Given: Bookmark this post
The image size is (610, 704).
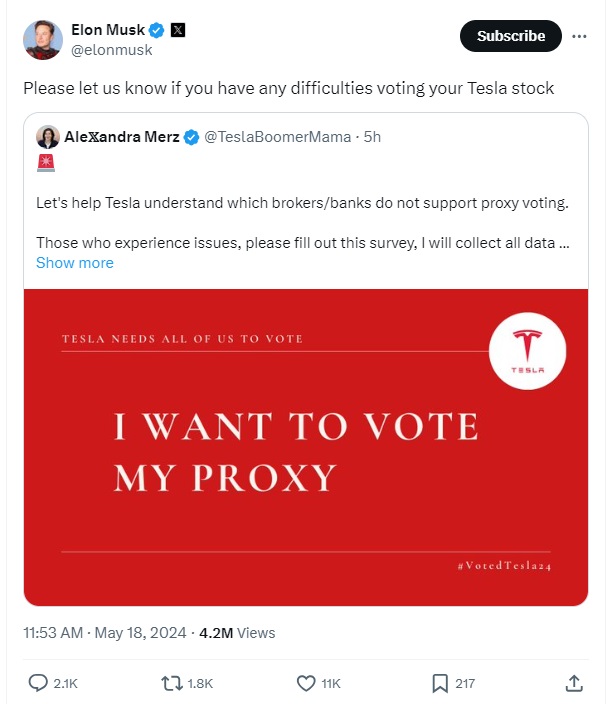Looking at the screenshot, I should 440,683.
